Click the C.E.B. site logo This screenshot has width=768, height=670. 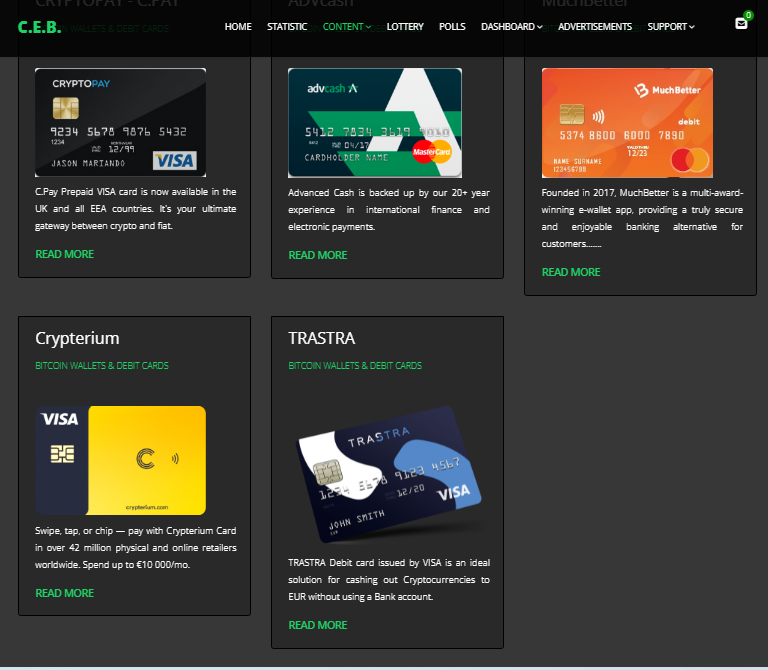39,27
